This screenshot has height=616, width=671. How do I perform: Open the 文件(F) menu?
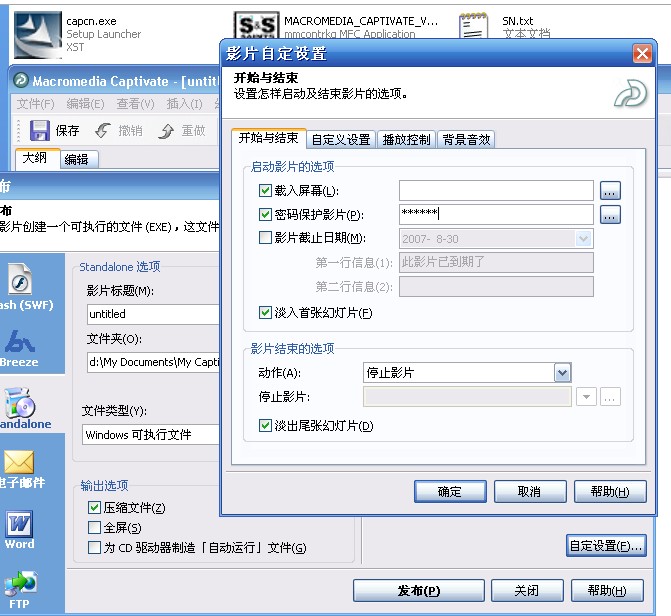point(36,104)
